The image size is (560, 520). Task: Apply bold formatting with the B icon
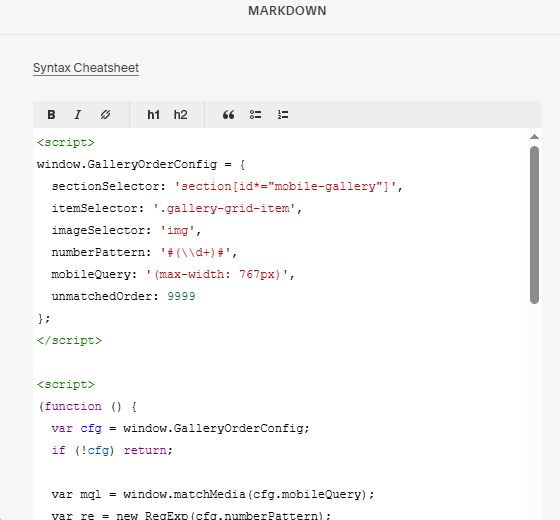(x=51, y=115)
